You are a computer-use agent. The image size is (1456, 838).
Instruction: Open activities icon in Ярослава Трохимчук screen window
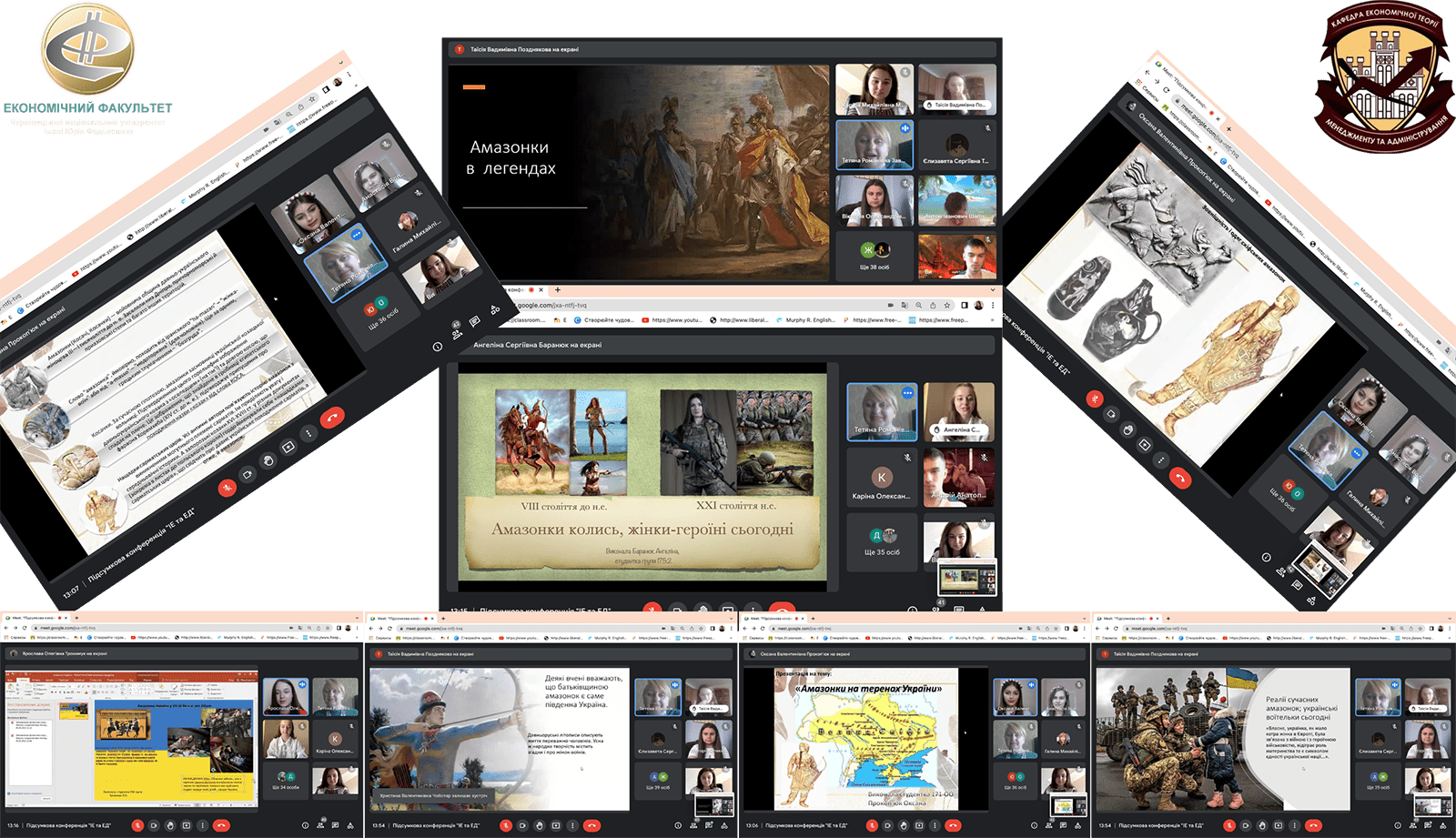350,825
